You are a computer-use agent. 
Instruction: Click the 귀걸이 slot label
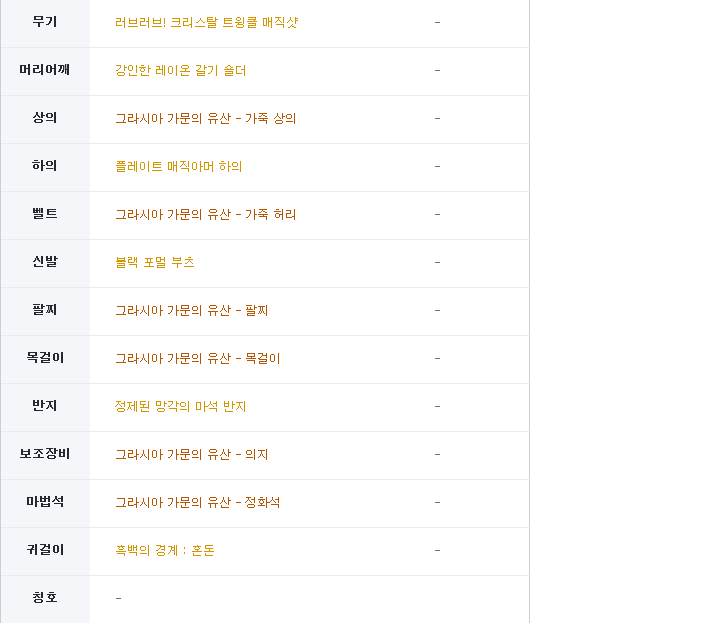tap(45, 550)
